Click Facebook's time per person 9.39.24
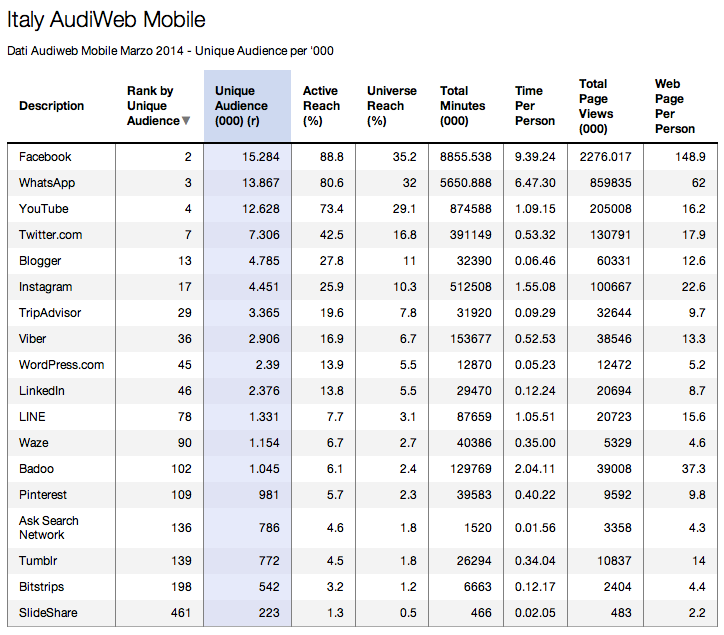Viewport: 724px width, 635px height. [535, 157]
